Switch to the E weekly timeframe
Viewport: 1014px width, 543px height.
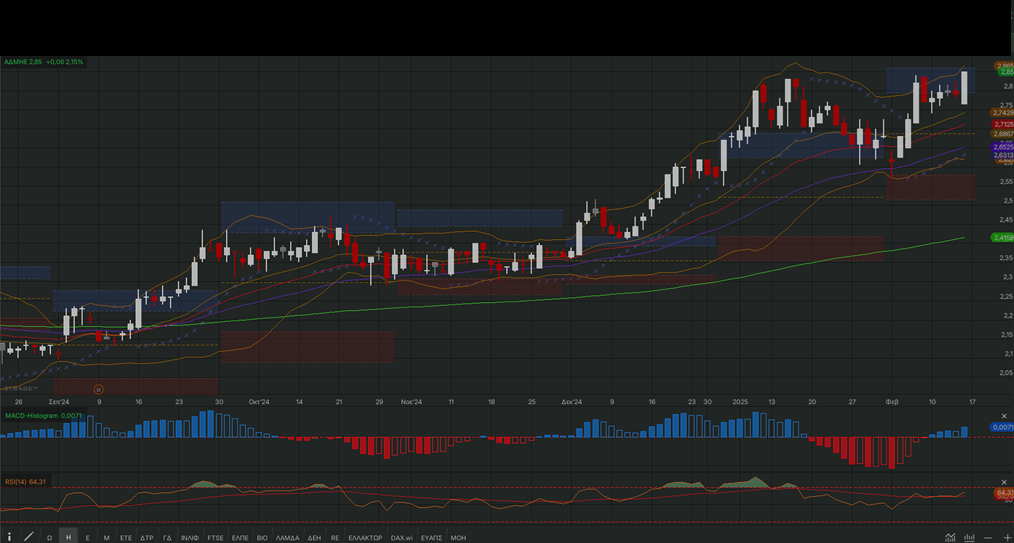coord(87,537)
